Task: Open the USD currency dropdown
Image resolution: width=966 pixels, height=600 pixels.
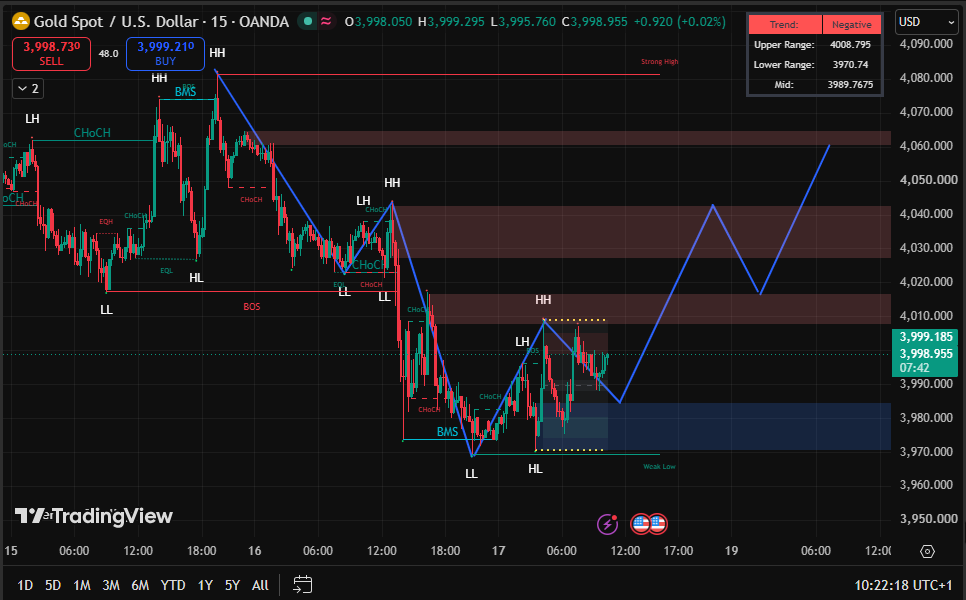Action: click(x=927, y=22)
